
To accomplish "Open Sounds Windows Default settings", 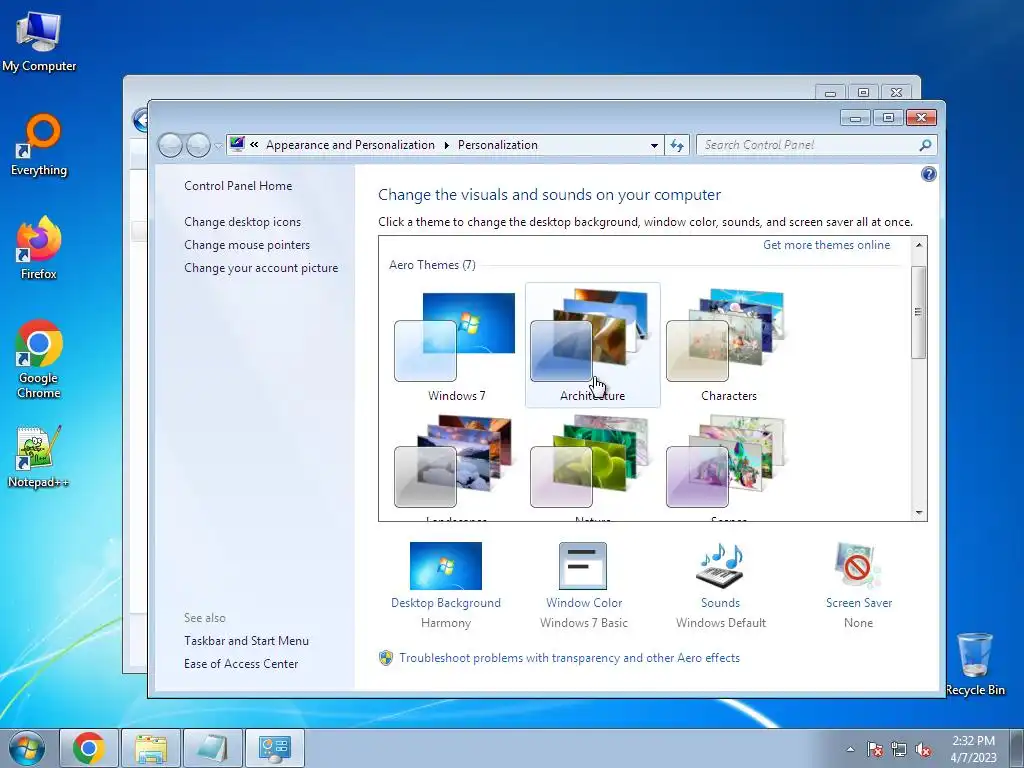I will coord(720,585).
